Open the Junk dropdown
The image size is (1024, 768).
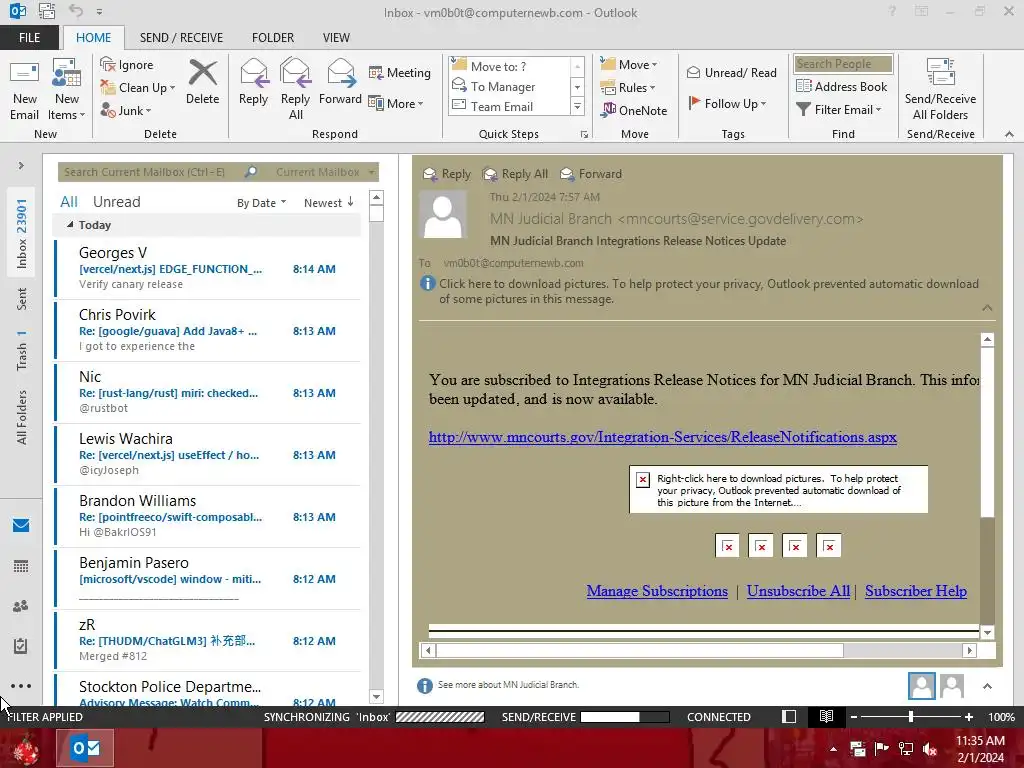pos(125,110)
